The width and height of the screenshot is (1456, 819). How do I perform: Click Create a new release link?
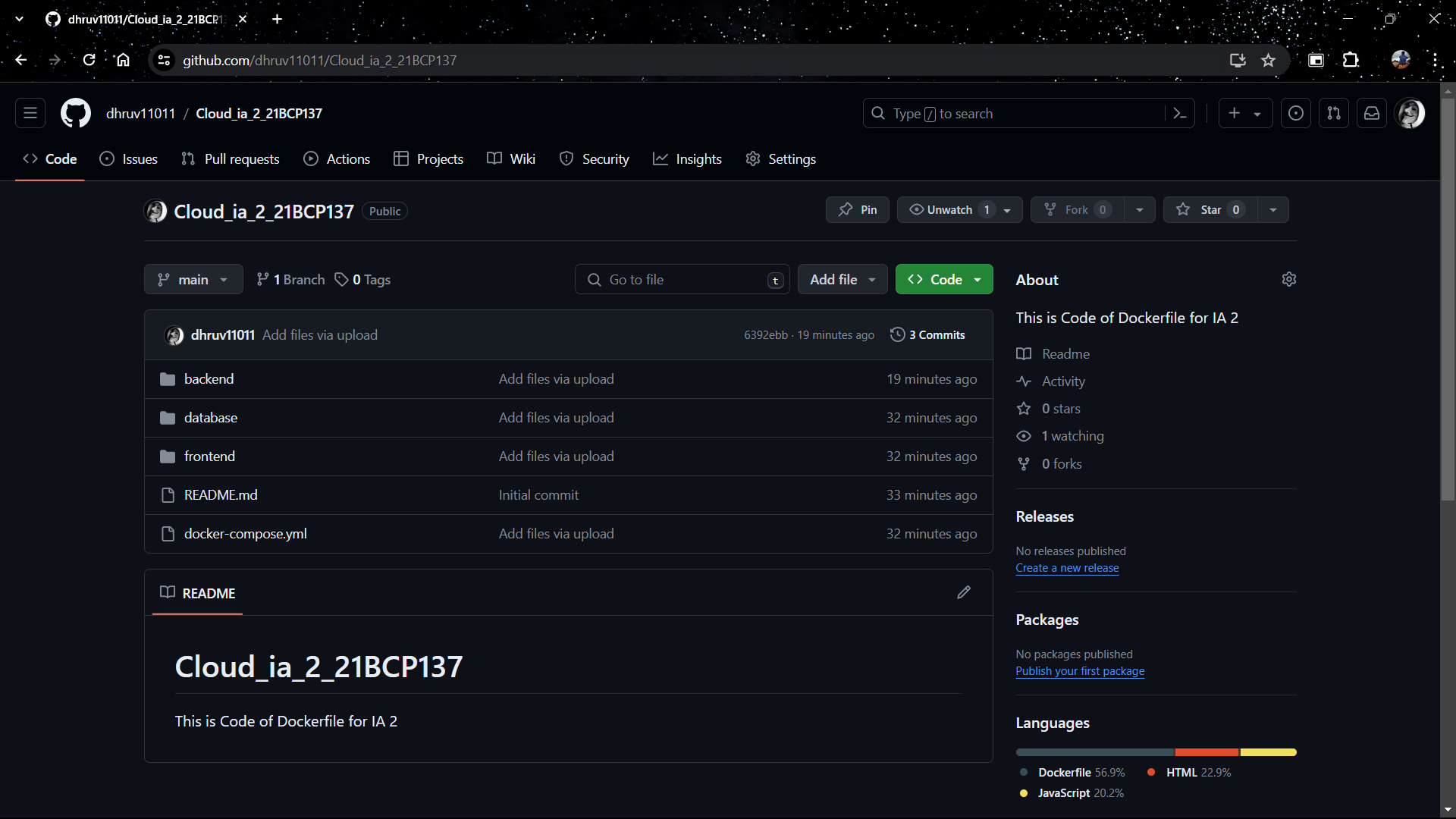tap(1067, 568)
